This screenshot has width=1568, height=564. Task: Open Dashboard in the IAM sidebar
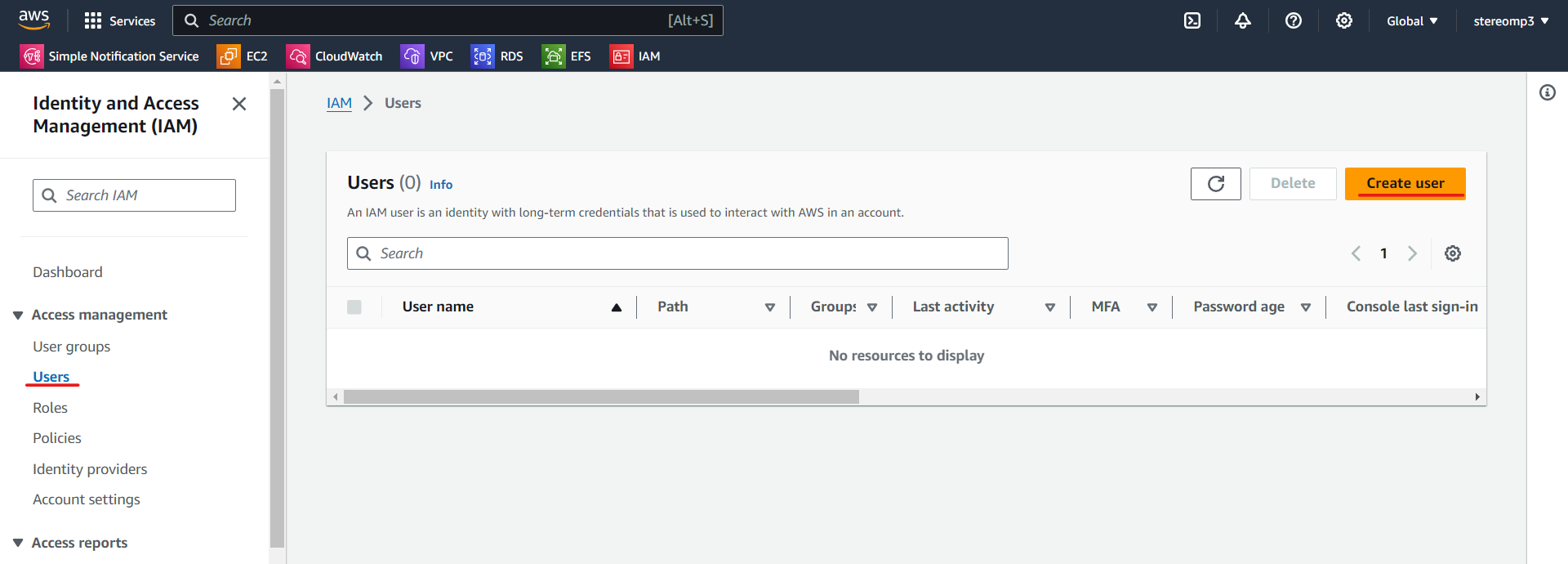pyautogui.click(x=68, y=272)
